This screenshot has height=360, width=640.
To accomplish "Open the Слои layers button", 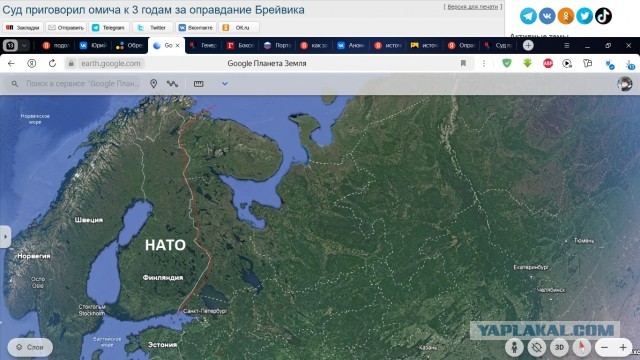I will (x=30, y=347).
